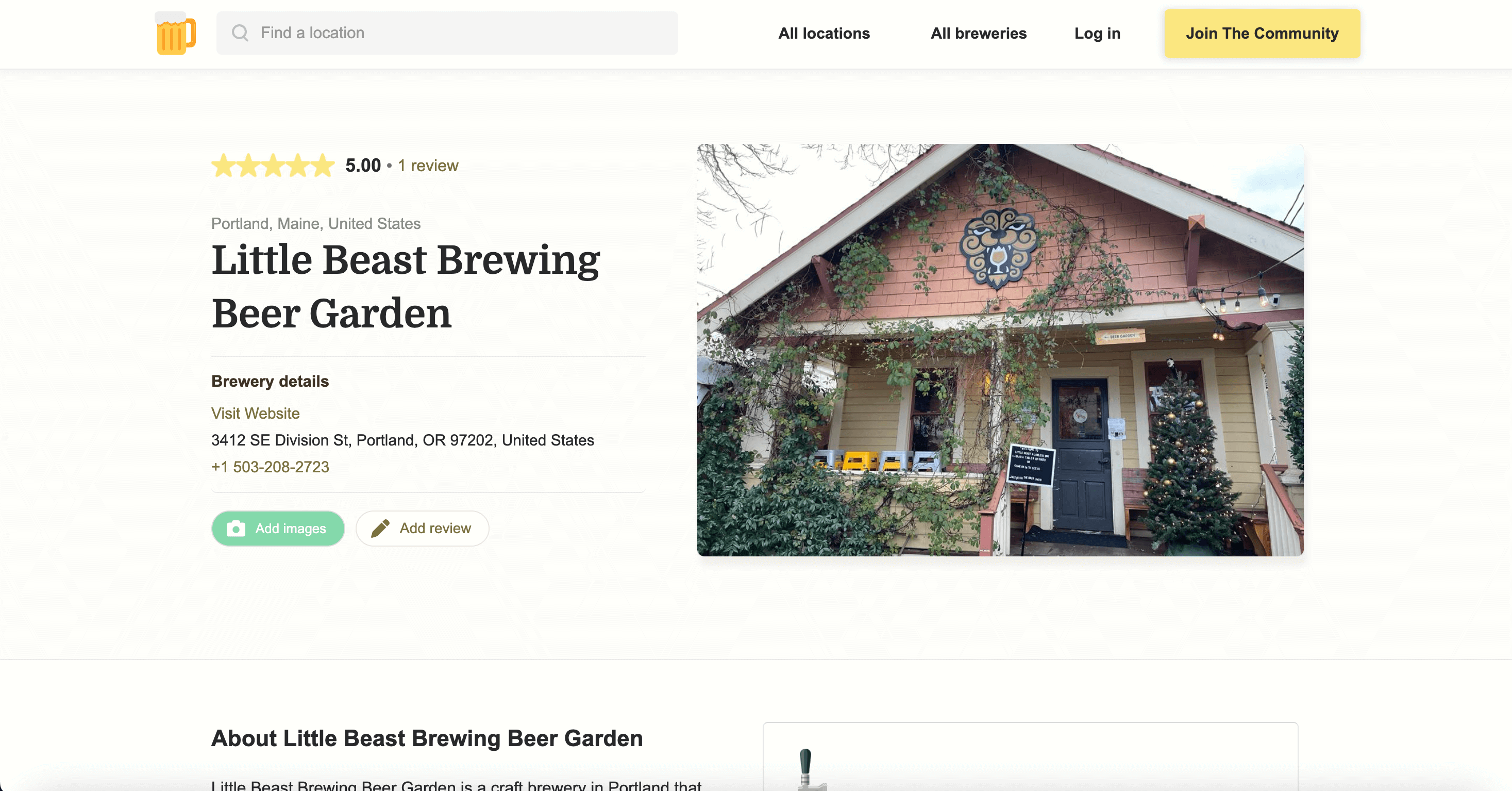Click the Portland, Maine, United States location text
Screen dimensions: 1512x791
pos(316,224)
